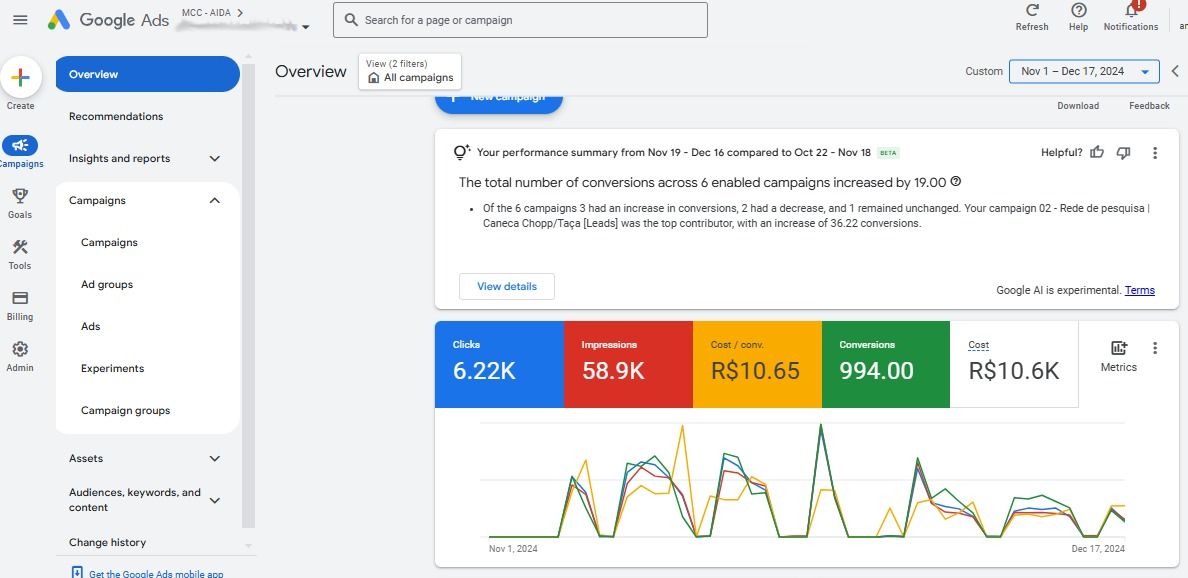
Task: Click the Create plus button
Action: click(20, 77)
